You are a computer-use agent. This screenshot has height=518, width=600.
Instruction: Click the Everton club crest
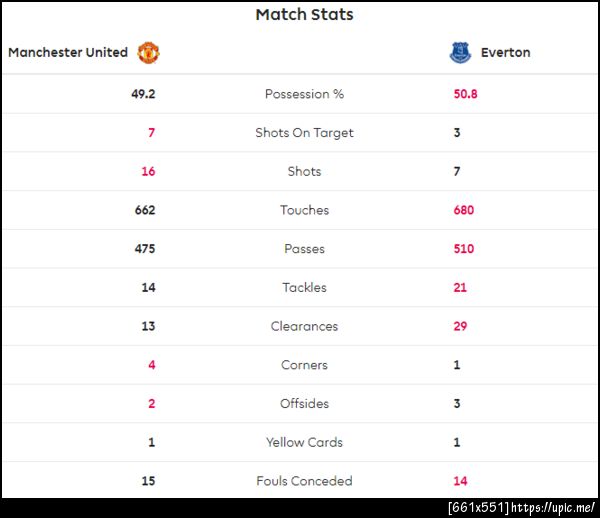point(460,52)
